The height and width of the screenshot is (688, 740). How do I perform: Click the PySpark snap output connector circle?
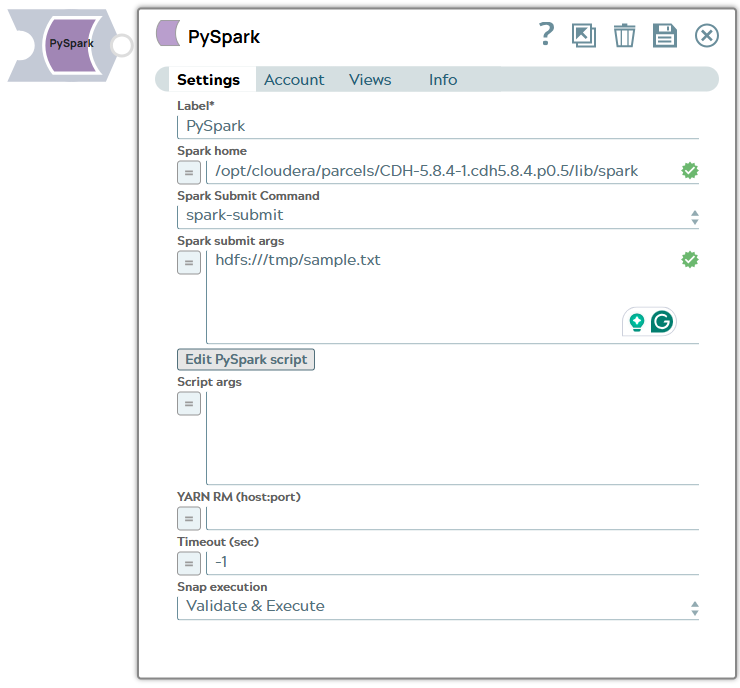(121, 45)
